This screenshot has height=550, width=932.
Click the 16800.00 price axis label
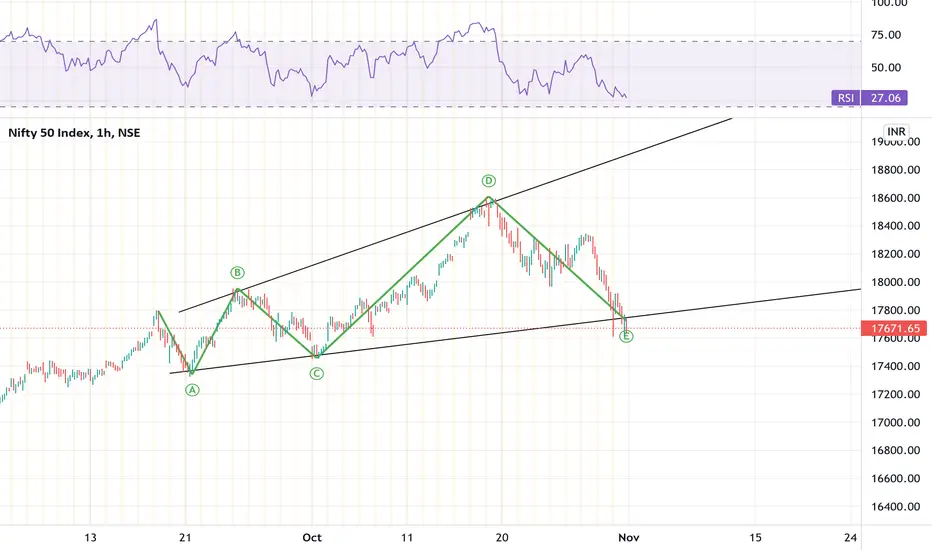(x=895, y=450)
